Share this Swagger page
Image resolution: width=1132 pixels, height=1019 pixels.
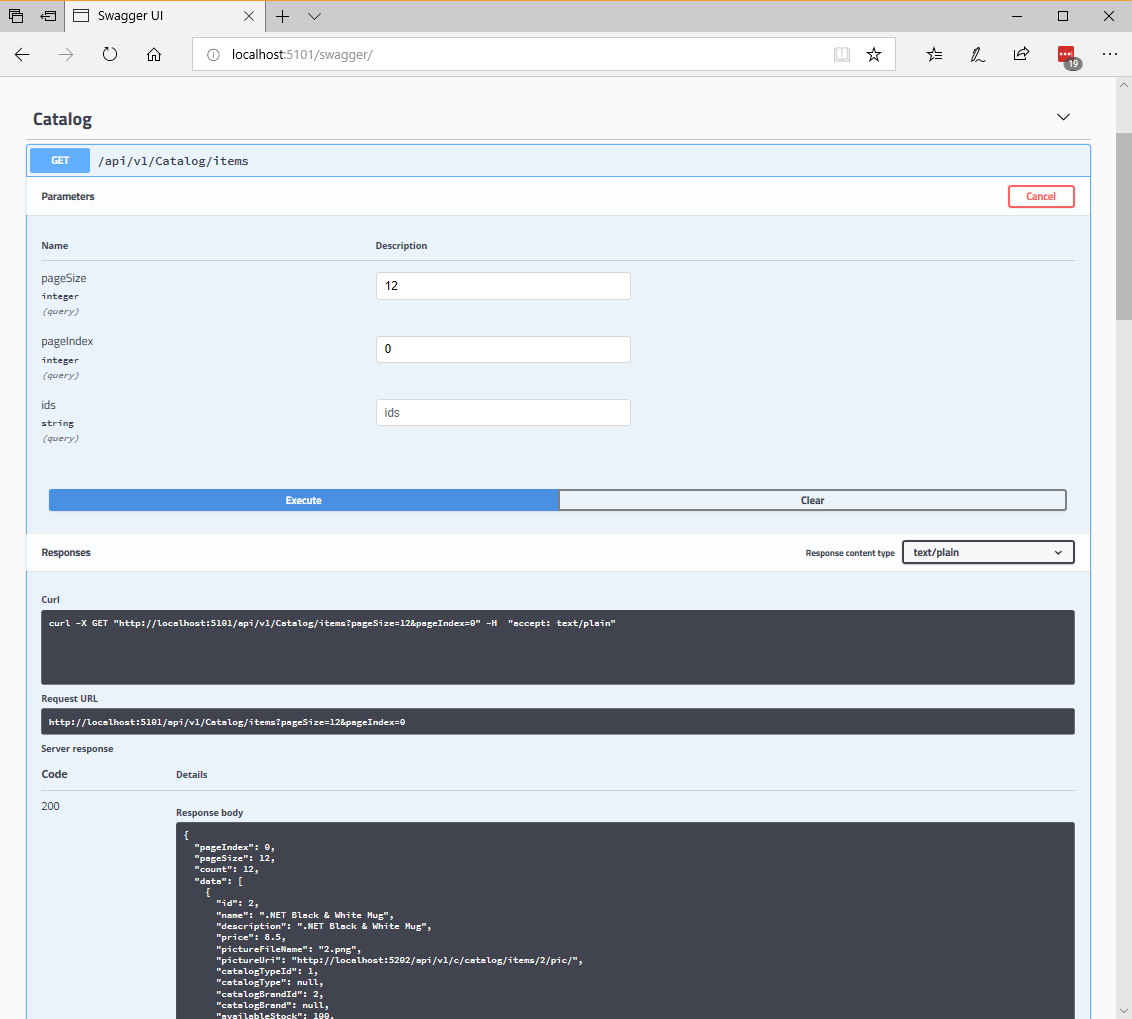tap(1021, 55)
